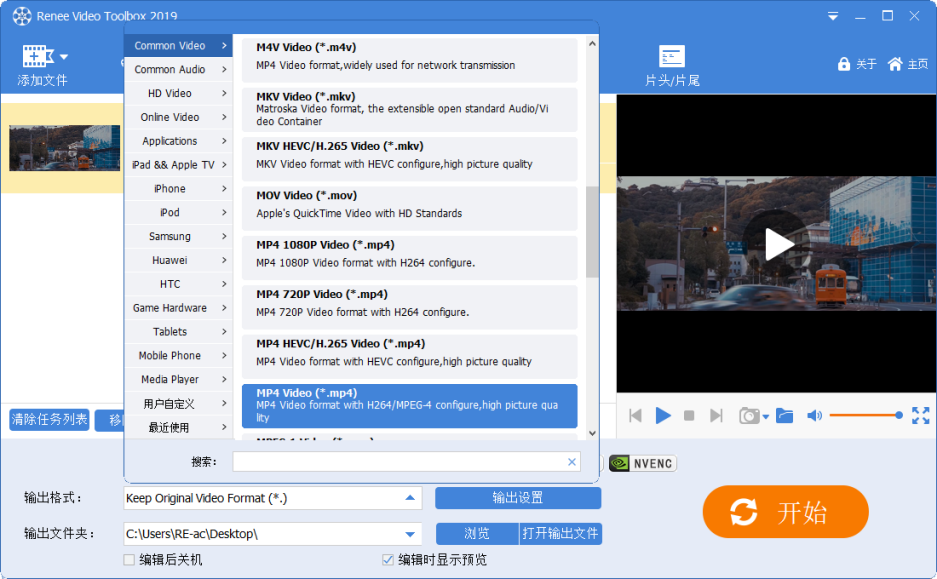
Task: Choose MKV Video (*.mkv) format
Action: pos(409,109)
